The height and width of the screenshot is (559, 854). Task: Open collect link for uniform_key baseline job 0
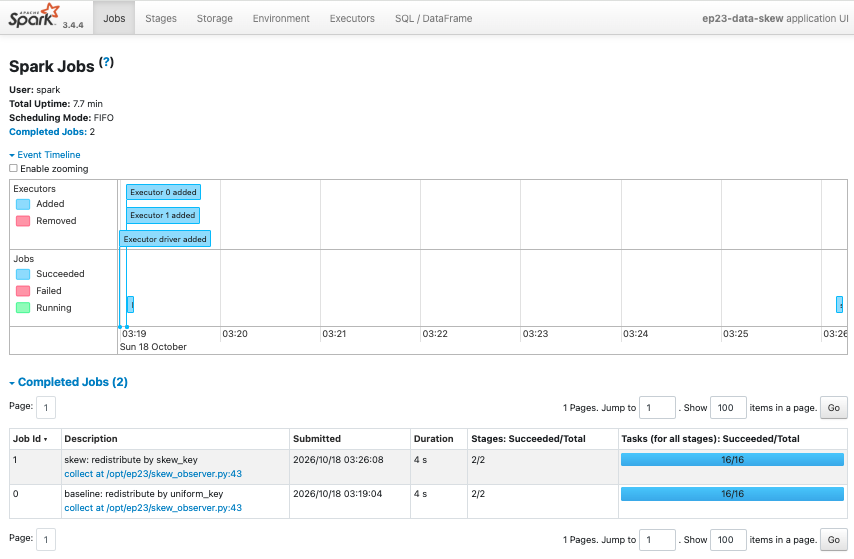click(x=153, y=508)
